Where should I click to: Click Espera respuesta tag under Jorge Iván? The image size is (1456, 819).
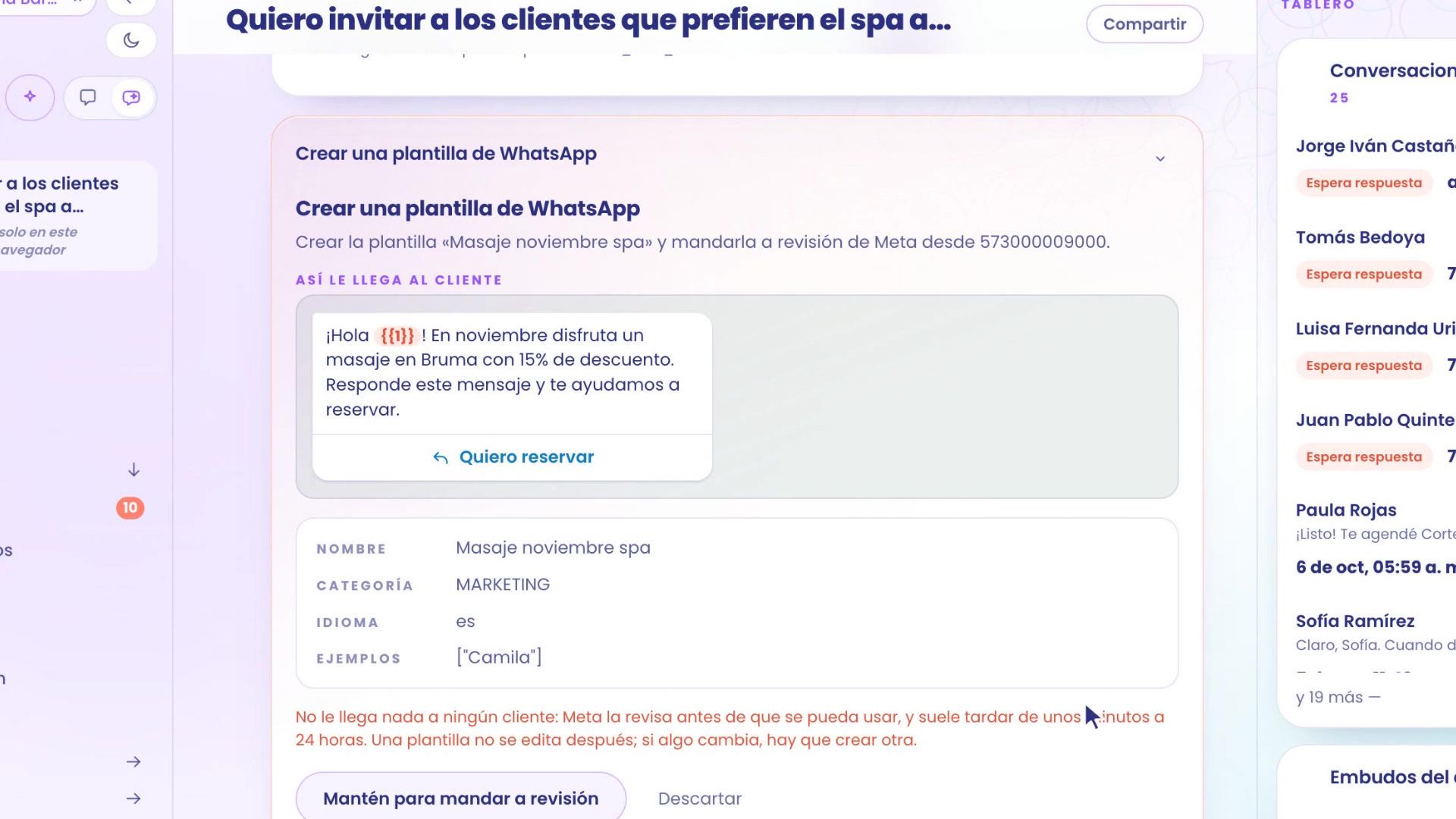pos(1363,183)
